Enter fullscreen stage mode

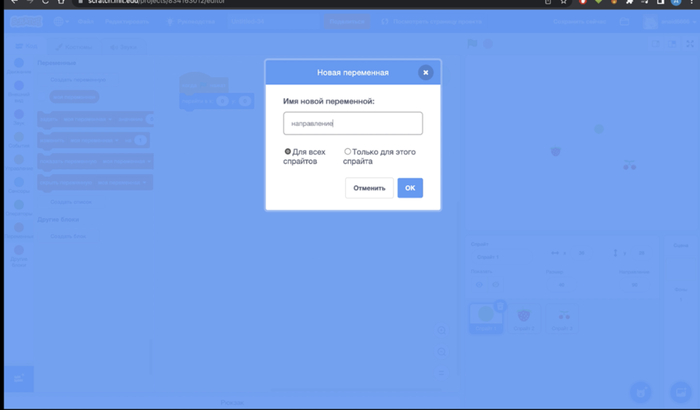pyautogui.click(x=688, y=44)
